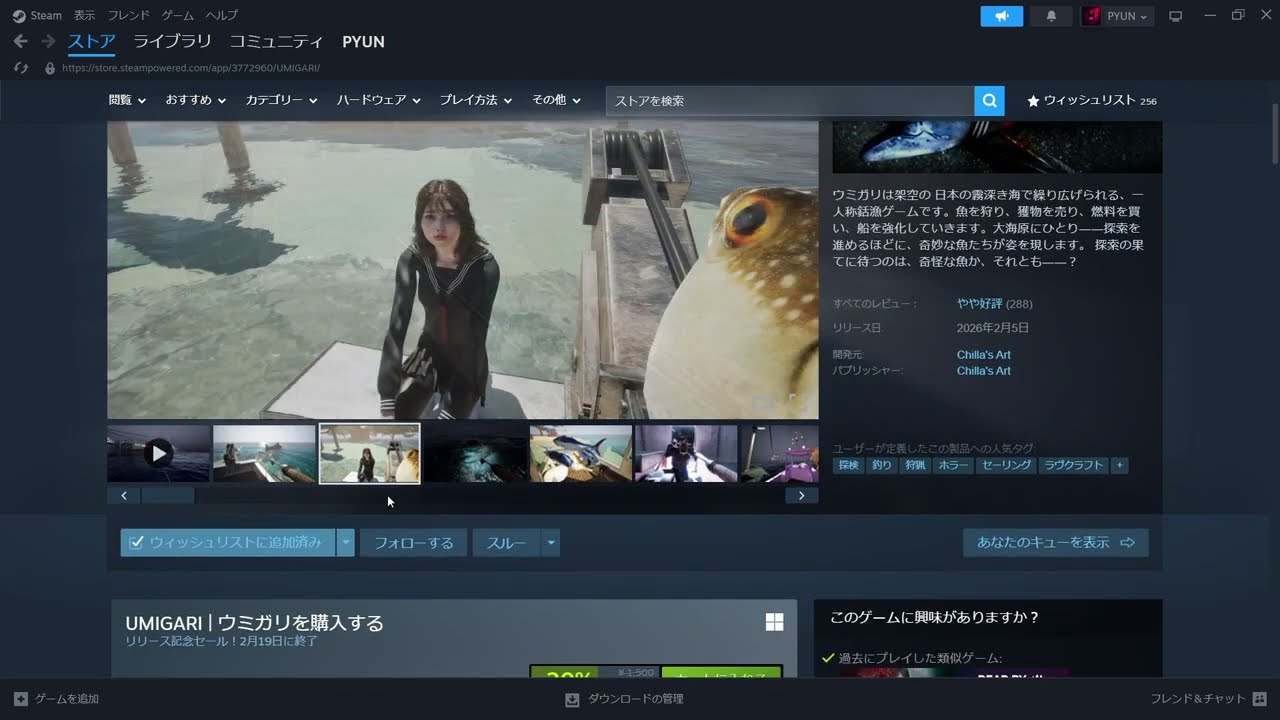Viewport: 1280px width, 720px height.
Task: Open the ゲーム menu
Action: tap(177, 15)
